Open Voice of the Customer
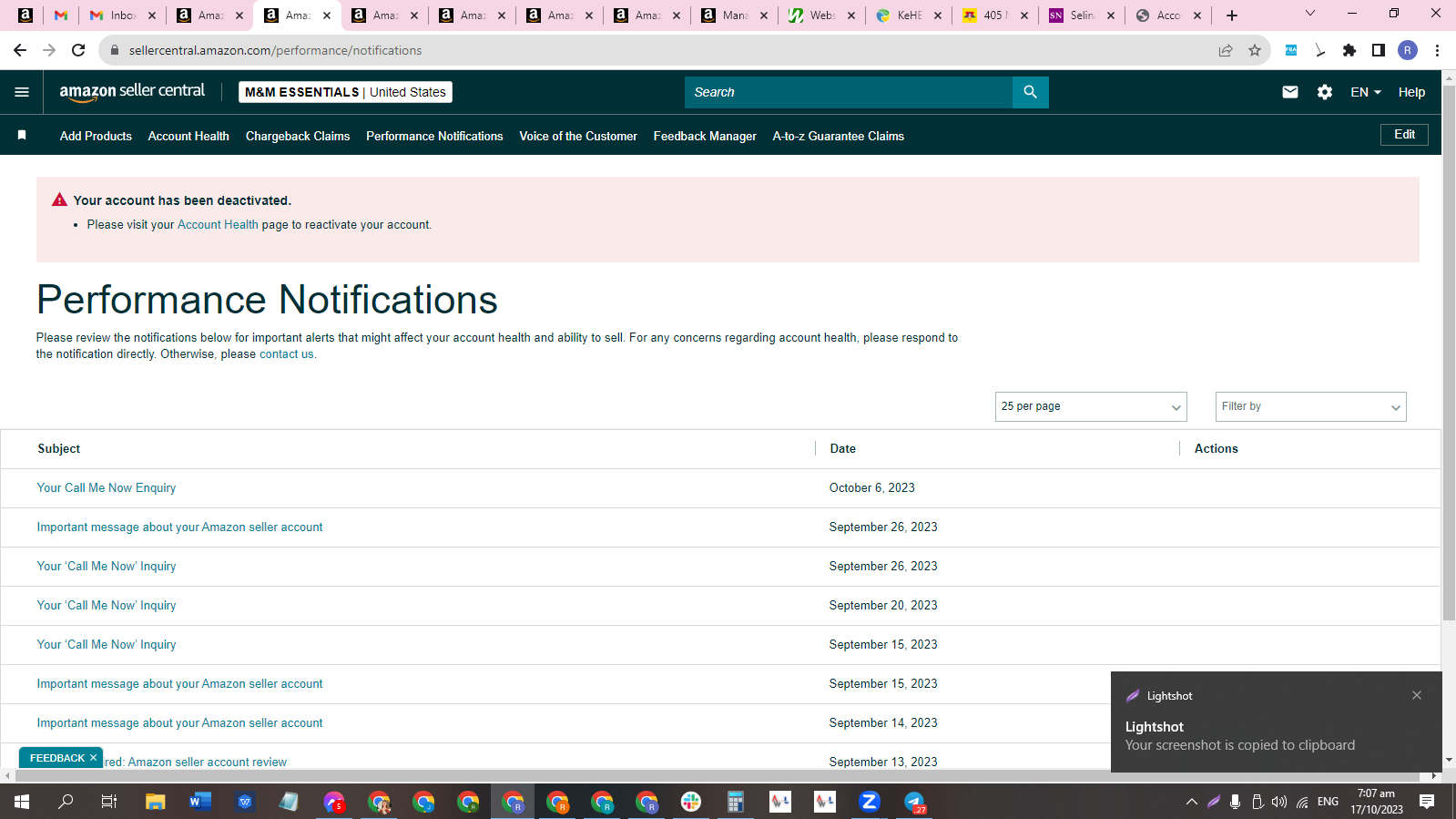 coord(578,136)
